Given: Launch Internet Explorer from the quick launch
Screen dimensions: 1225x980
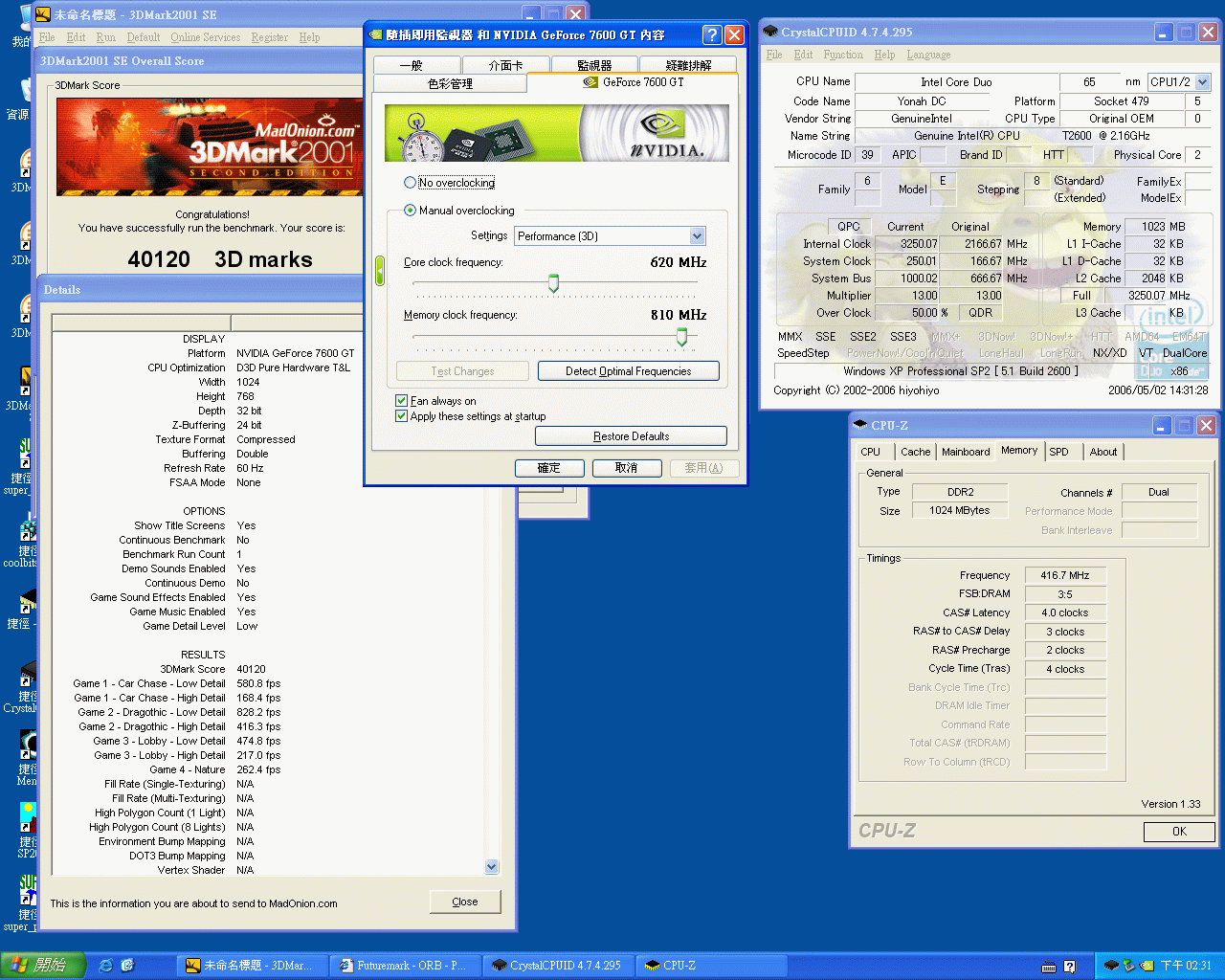Looking at the screenshot, I should point(105,966).
